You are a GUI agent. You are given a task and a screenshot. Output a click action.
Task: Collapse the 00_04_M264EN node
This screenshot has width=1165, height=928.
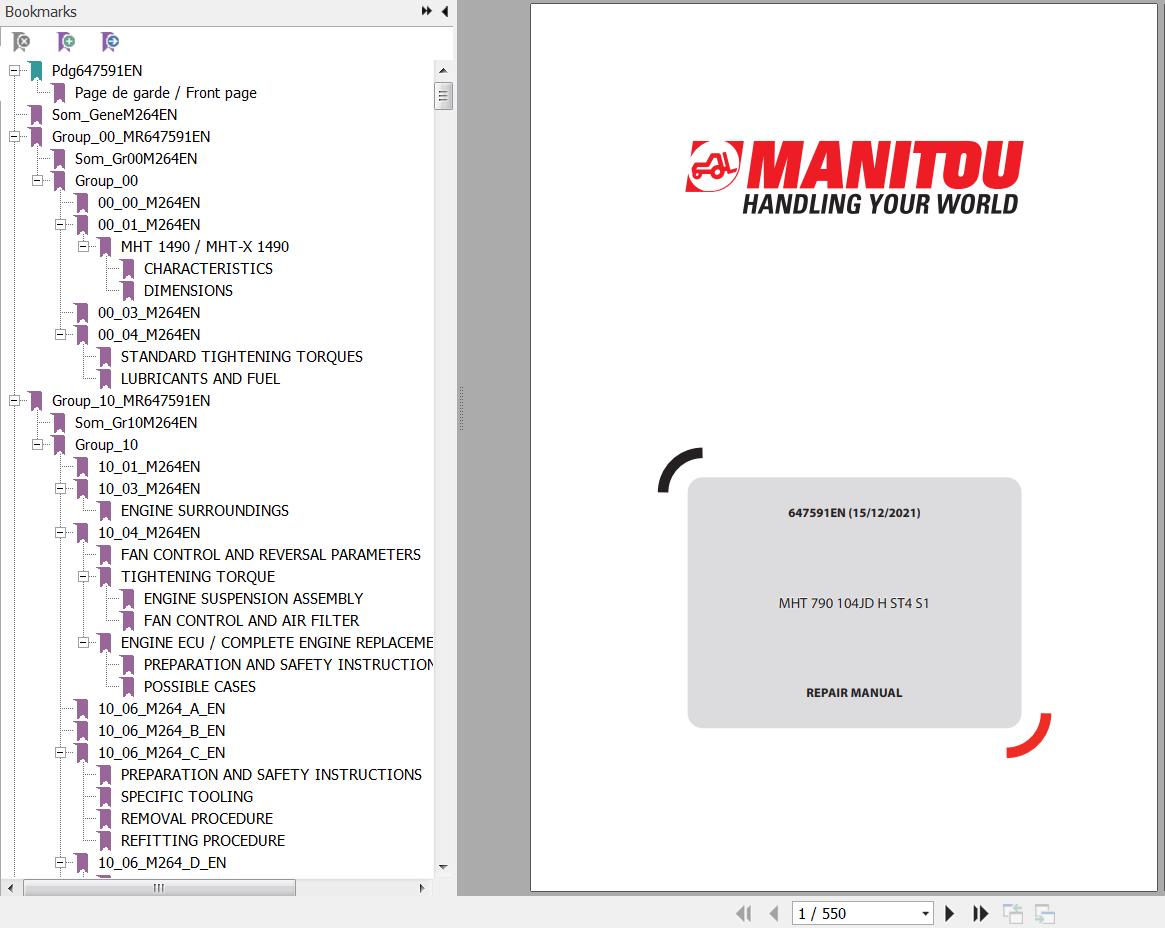[x=60, y=334]
